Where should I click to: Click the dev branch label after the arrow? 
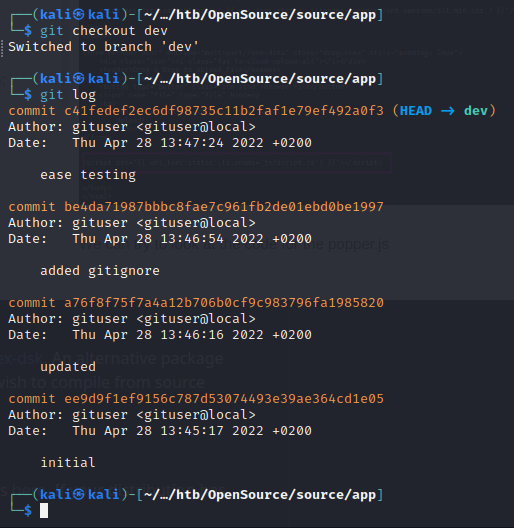(476, 111)
